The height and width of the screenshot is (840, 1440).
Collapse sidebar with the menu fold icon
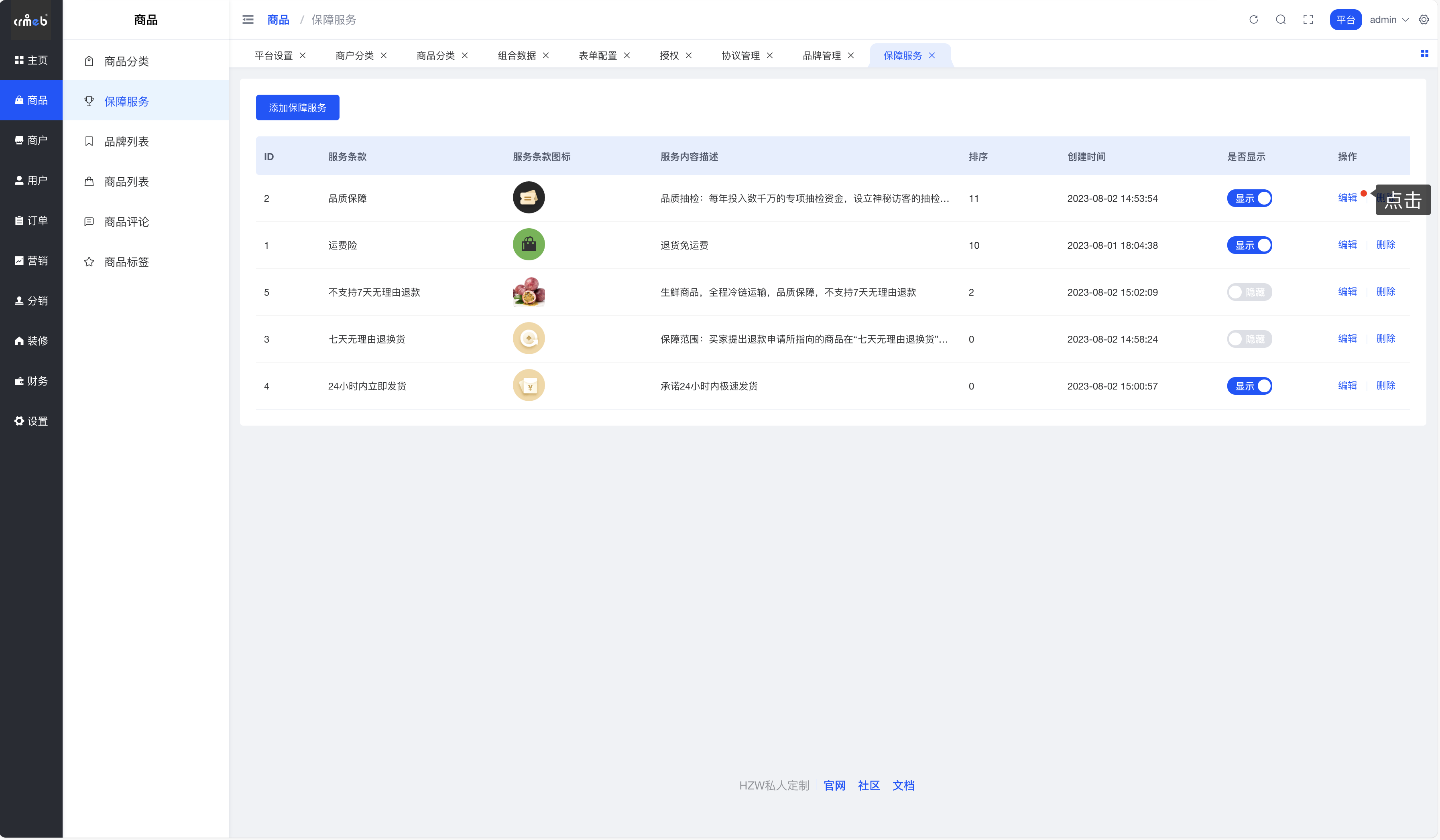pyautogui.click(x=248, y=19)
